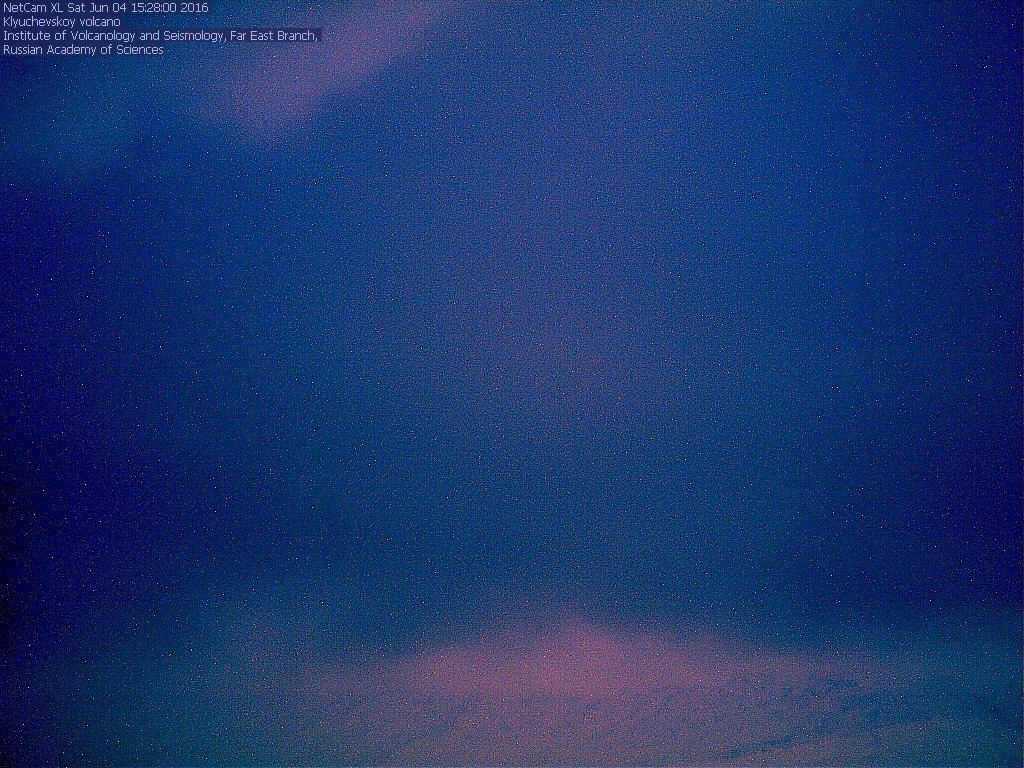Image resolution: width=1024 pixels, height=768 pixels.
Task: Select the 'Klyuchevskoy volcano' caption text
Action: (62, 22)
